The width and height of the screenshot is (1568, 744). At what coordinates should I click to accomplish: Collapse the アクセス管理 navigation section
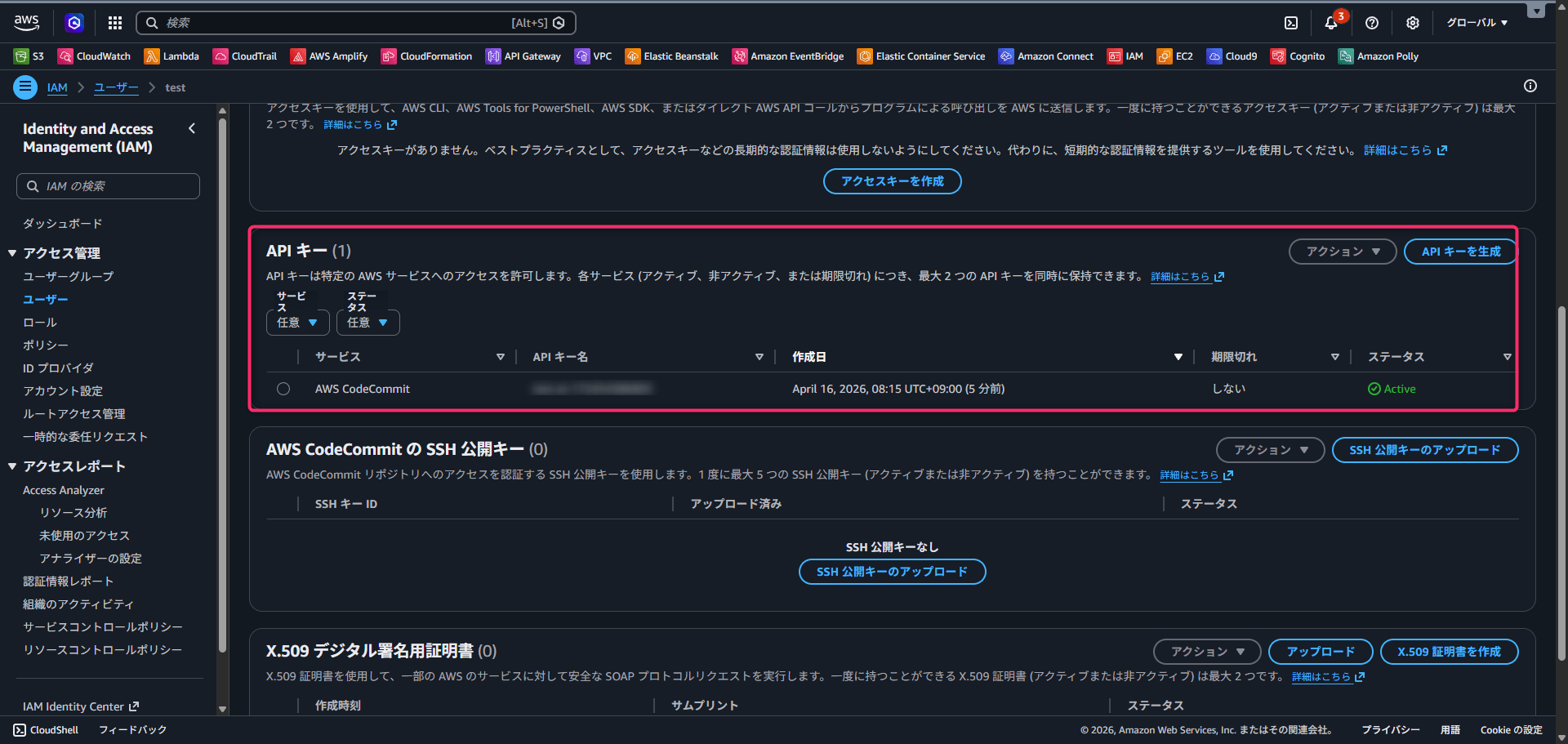tap(12, 253)
